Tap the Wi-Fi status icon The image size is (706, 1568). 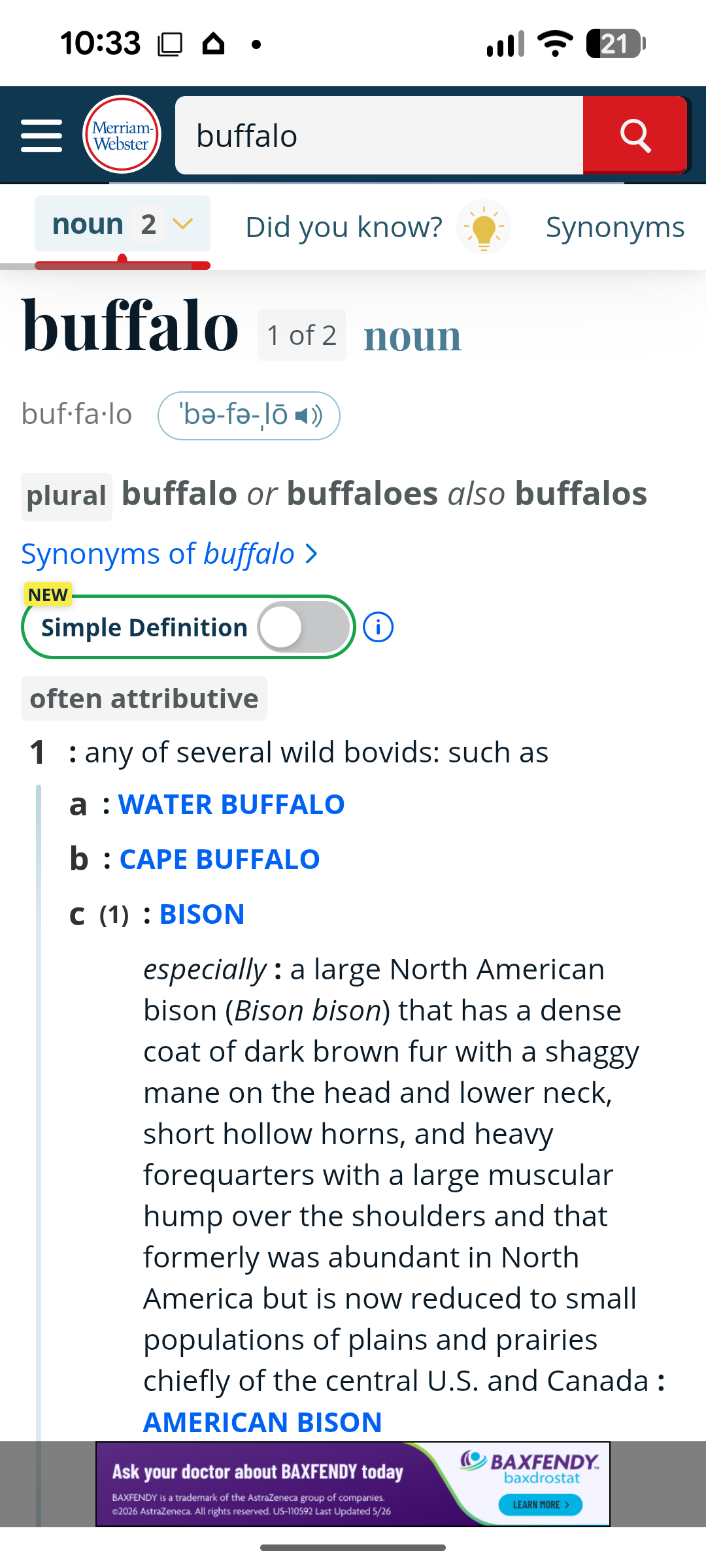coord(555,44)
